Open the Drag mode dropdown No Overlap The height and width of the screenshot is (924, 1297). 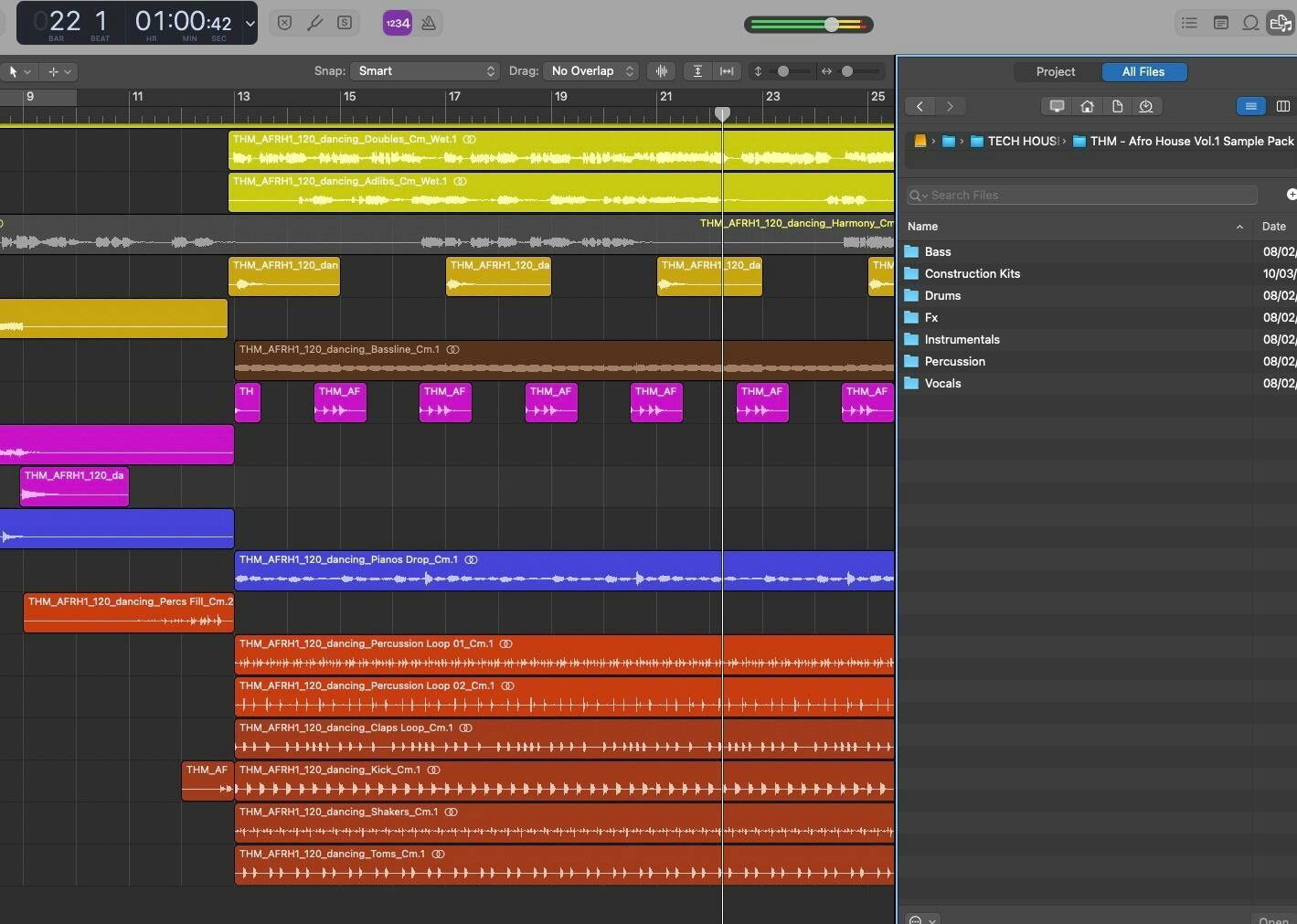(591, 71)
